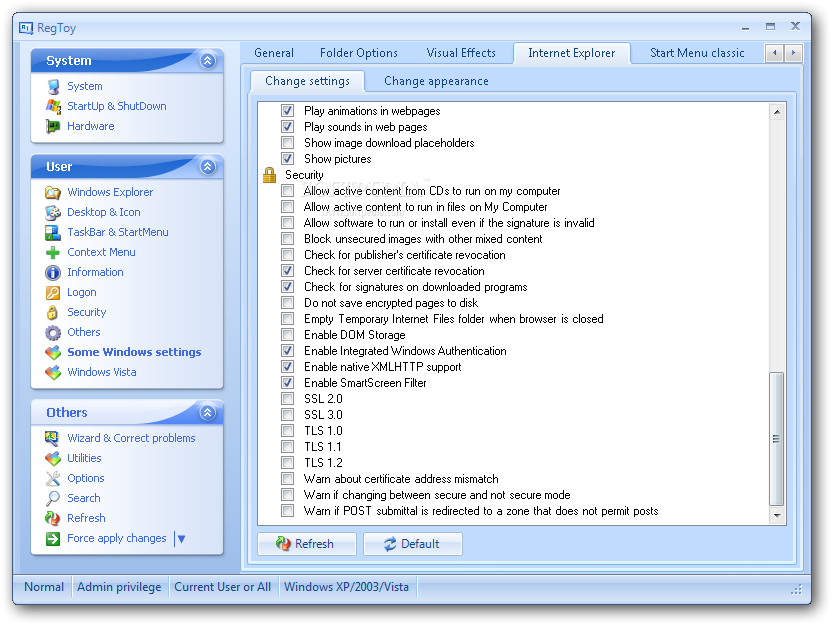Click the Windows XP/2003/Vista status entry
The image size is (832, 625).
coord(346,587)
